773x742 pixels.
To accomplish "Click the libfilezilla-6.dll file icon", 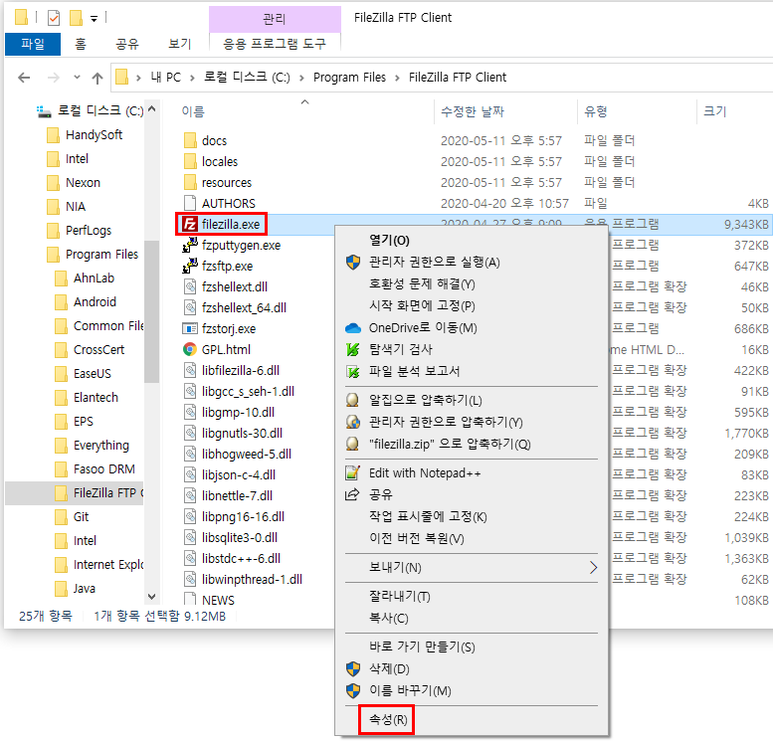I will (x=190, y=370).
